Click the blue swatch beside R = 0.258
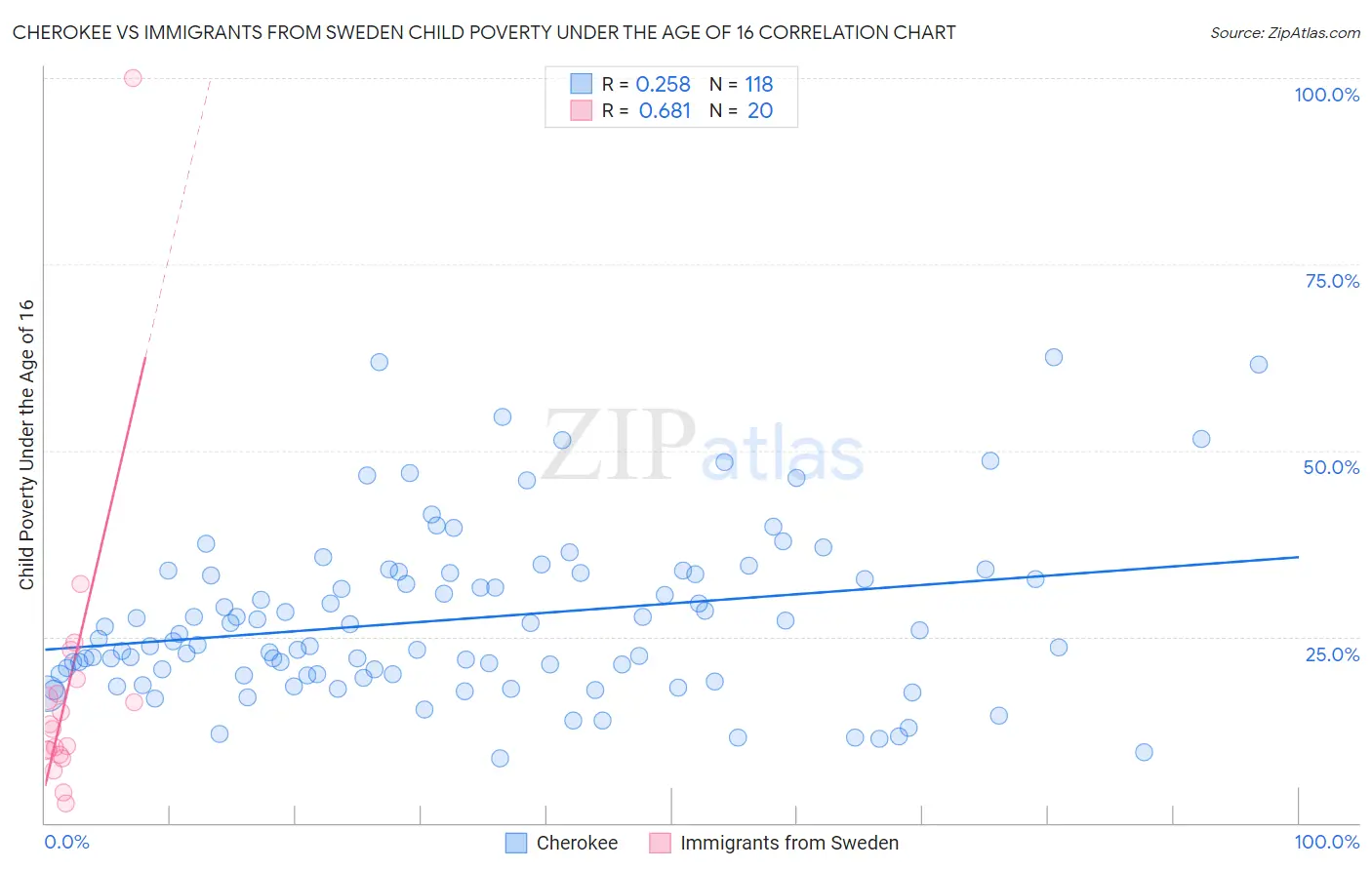Screen dimensions: 1372x870 tap(582, 84)
